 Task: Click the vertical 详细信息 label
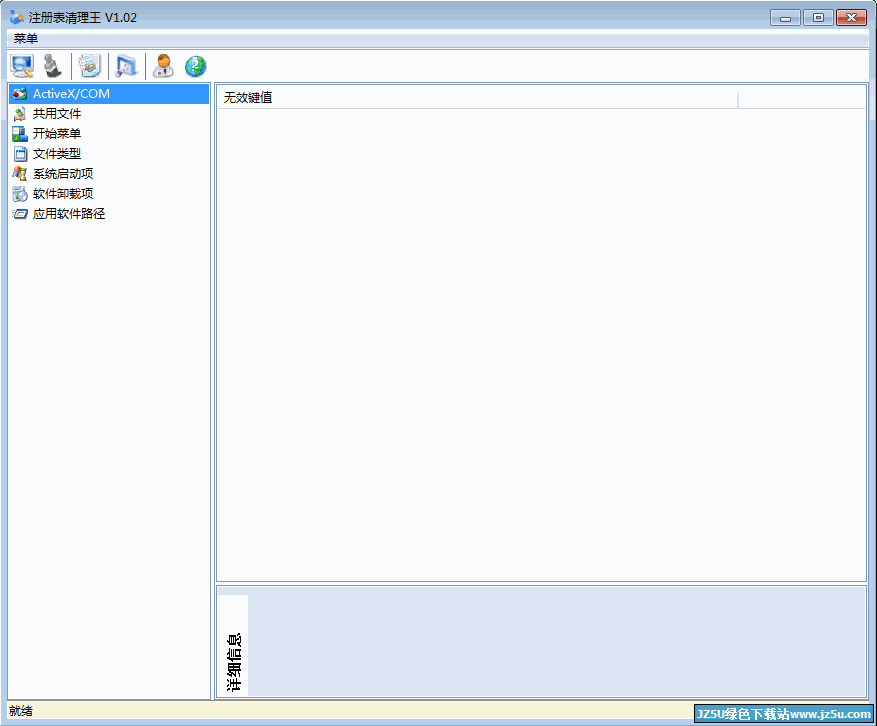pos(234,662)
